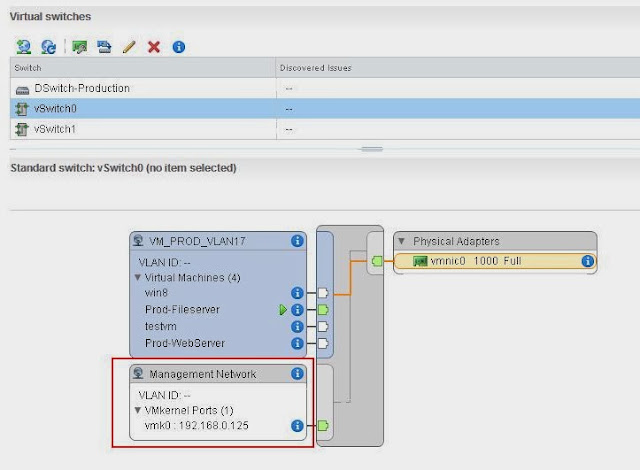Select the vSwitch1 row
Screen dimensions: 640x470
coord(325,129)
